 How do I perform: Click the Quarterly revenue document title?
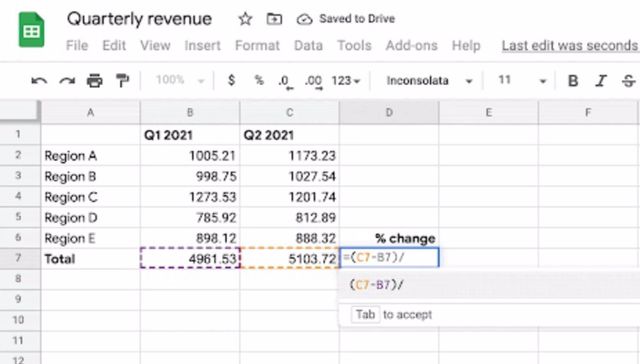pyautogui.click(x=140, y=19)
